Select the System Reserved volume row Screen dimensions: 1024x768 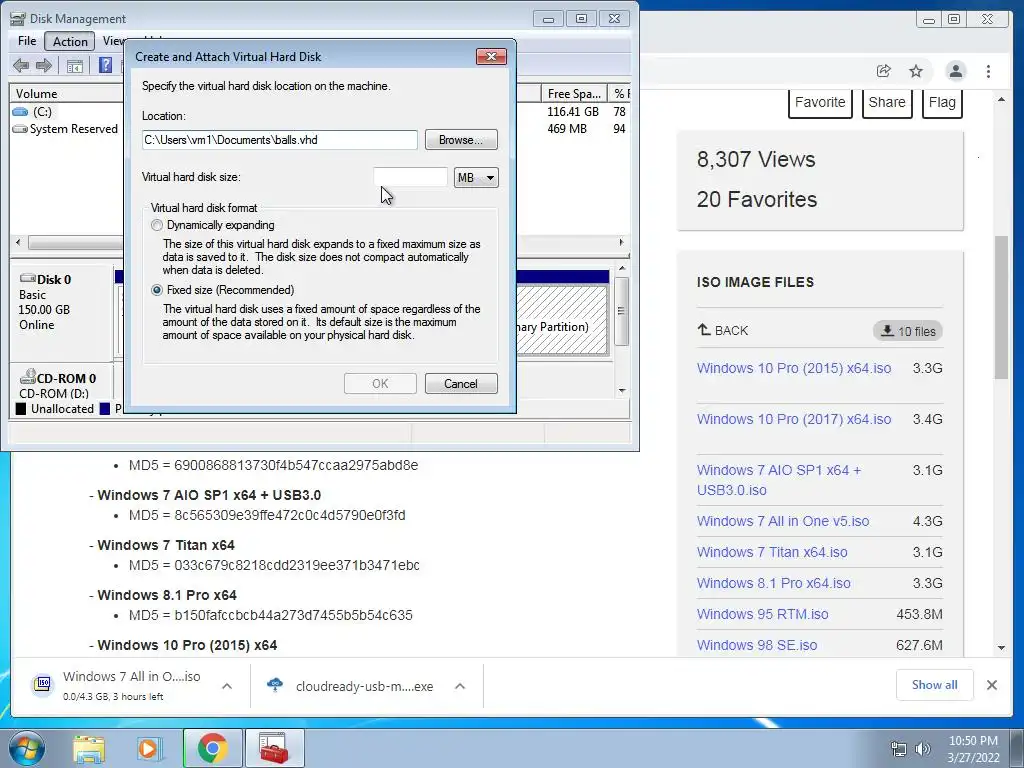(65, 129)
